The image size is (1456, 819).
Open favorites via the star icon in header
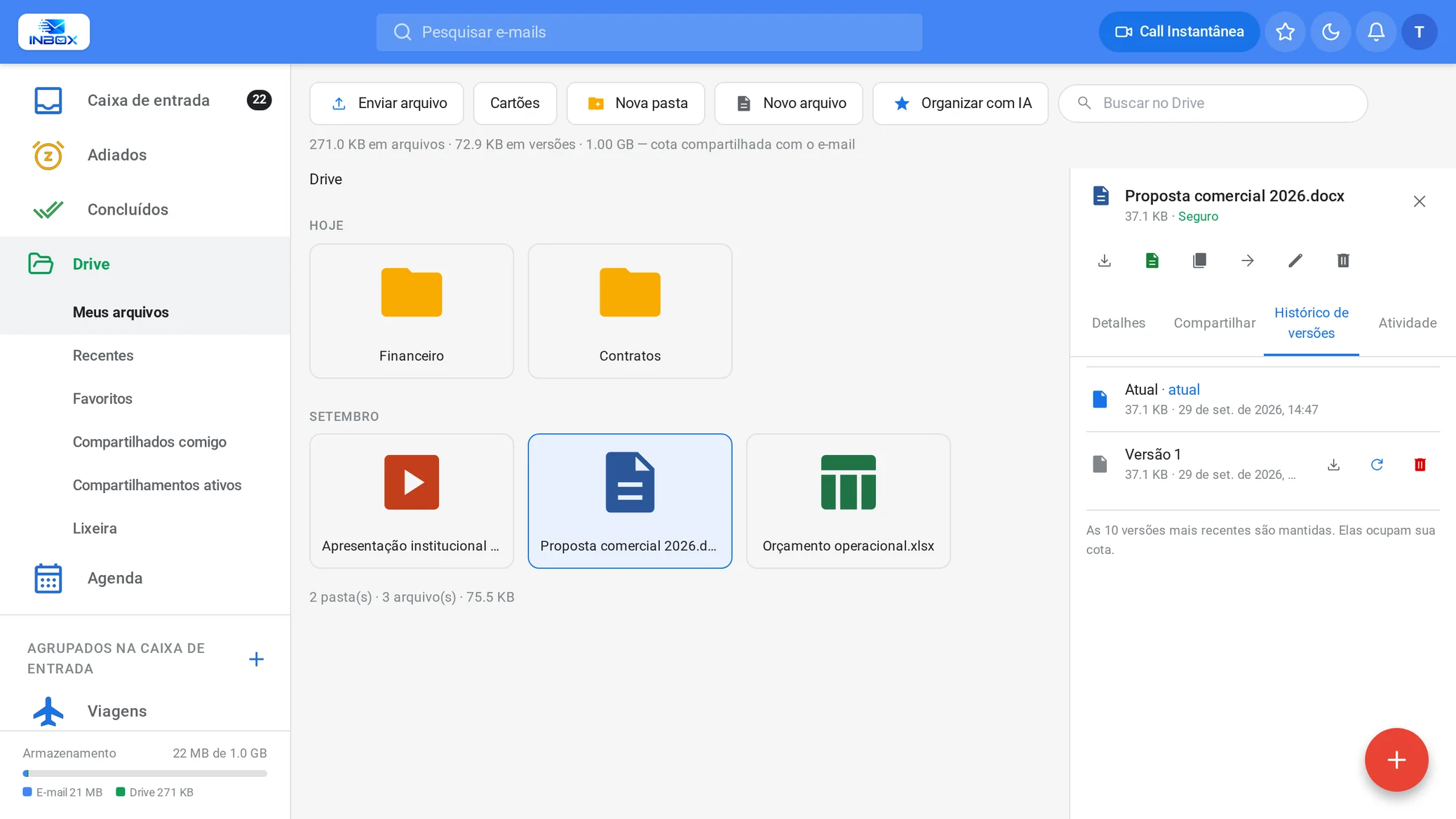[1285, 32]
